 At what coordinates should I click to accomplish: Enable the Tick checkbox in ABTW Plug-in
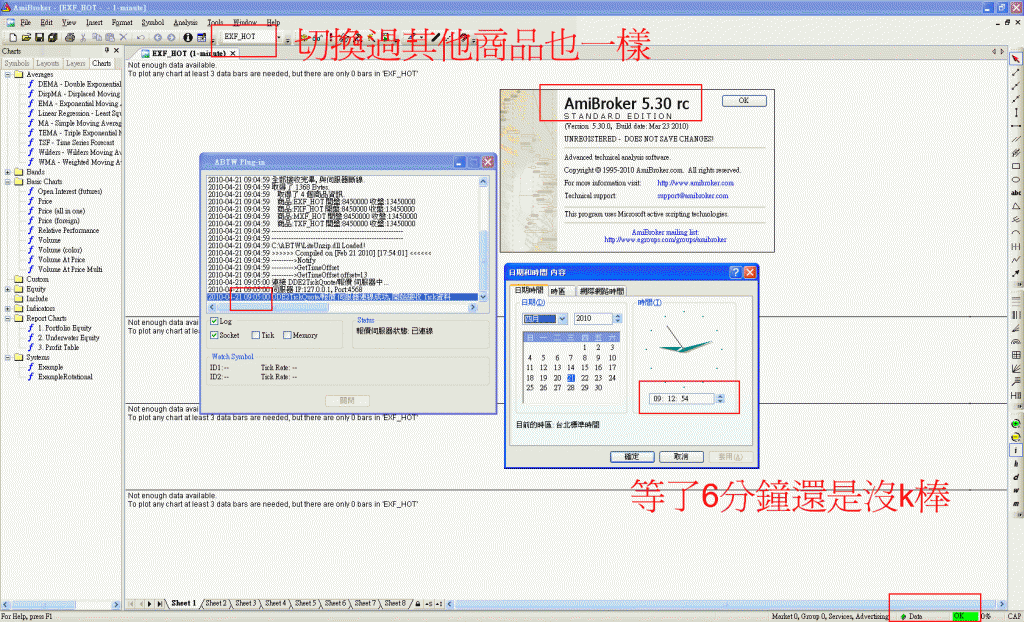pyautogui.click(x=256, y=335)
